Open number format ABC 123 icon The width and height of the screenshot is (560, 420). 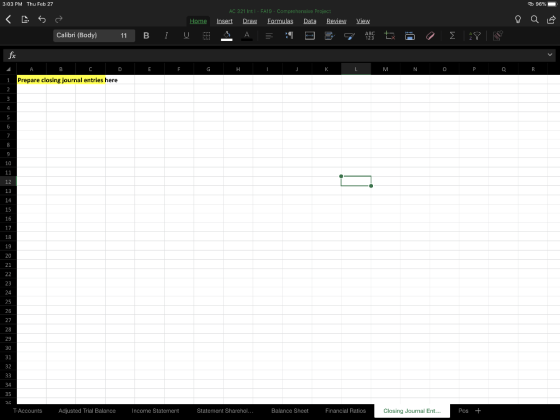pos(370,35)
